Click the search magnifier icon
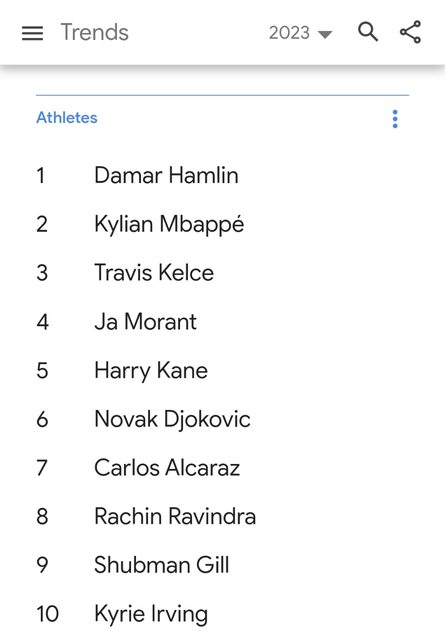The width and height of the screenshot is (445, 640). click(368, 32)
